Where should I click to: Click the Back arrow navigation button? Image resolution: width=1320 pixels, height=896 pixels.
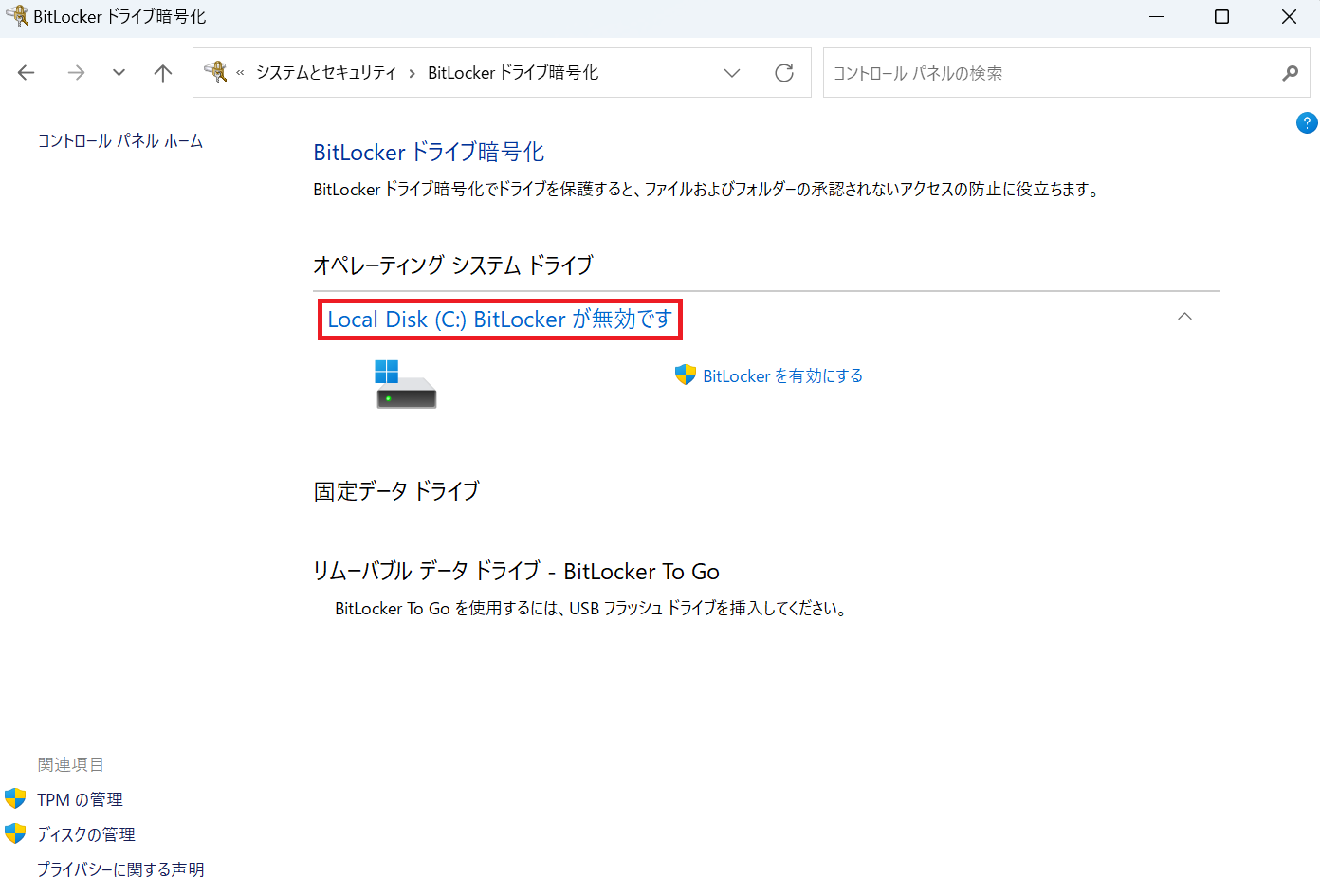tap(27, 73)
